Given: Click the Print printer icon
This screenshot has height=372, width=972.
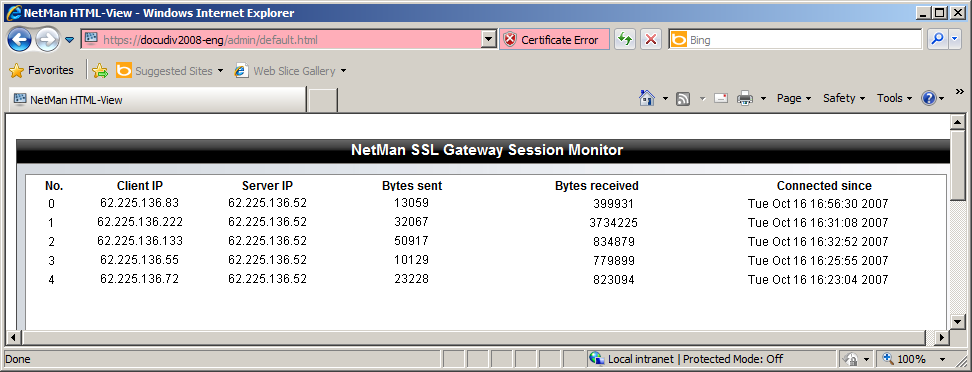Looking at the screenshot, I should click(745, 98).
